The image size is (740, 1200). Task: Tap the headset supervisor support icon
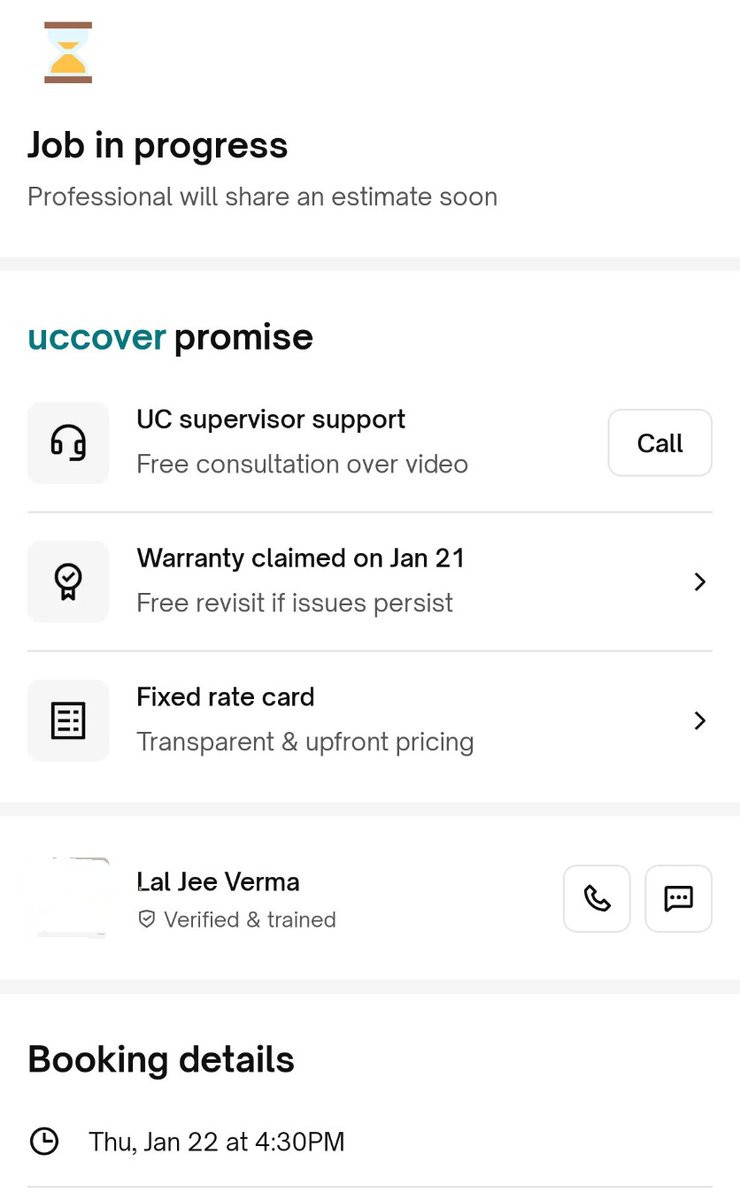click(x=68, y=443)
